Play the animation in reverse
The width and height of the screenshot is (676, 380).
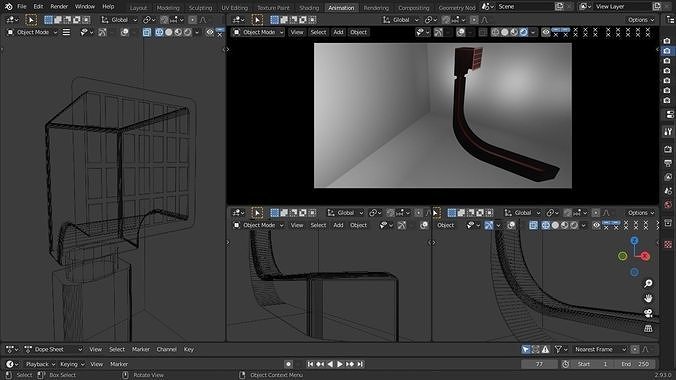[330, 364]
